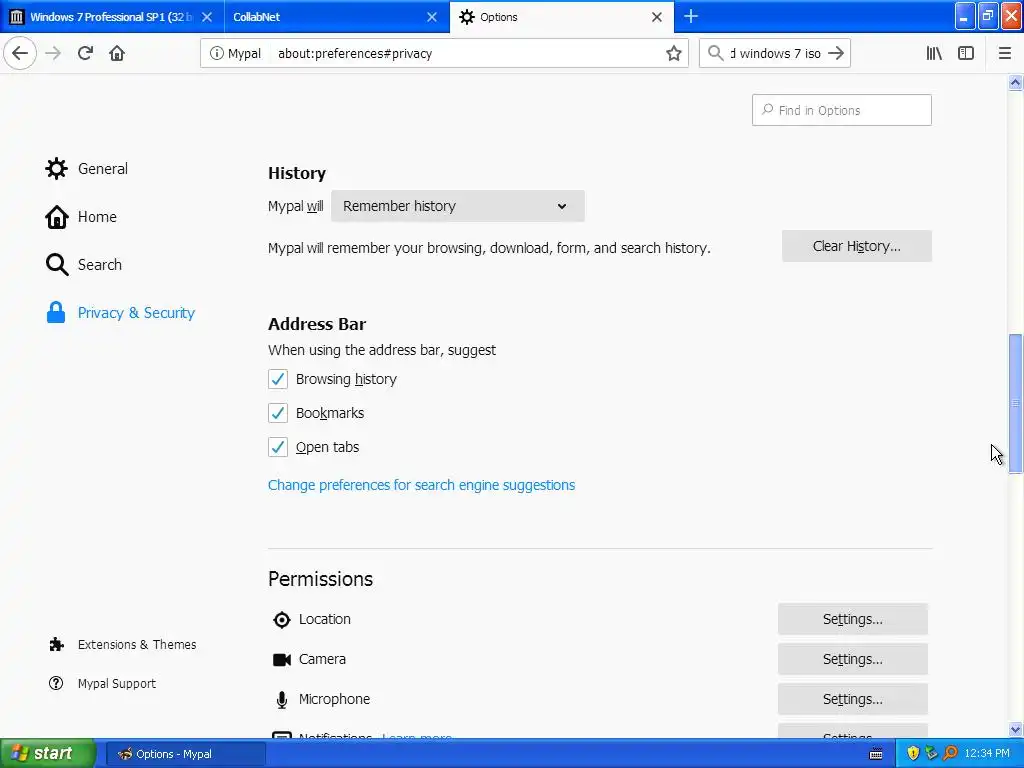Screen dimensions: 1024x768
Task: Submit search with the go arrow
Action: [836, 53]
